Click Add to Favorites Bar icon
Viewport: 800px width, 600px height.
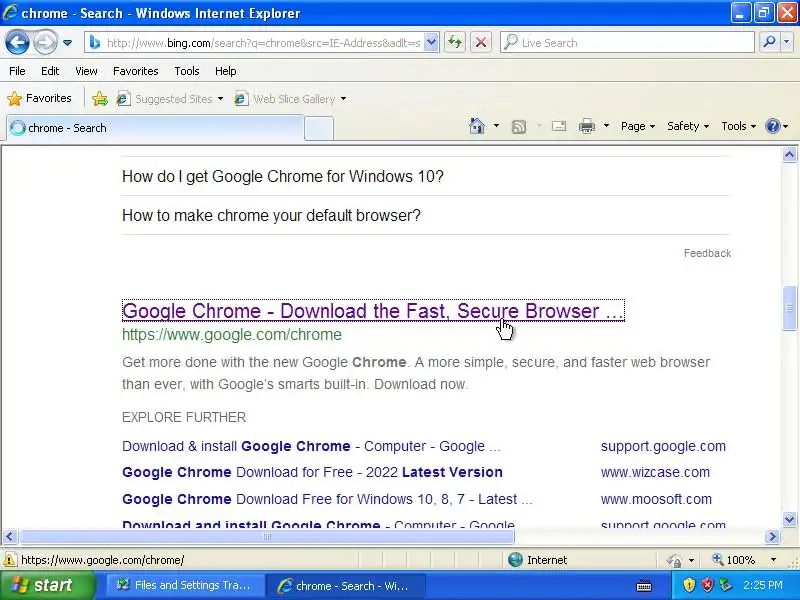tap(100, 98)
